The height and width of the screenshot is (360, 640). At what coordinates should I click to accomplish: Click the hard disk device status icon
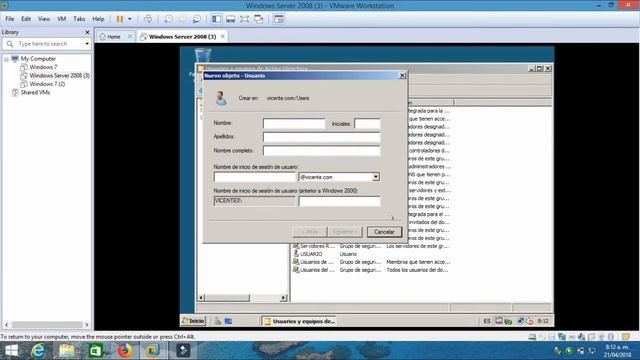(532, 337)
